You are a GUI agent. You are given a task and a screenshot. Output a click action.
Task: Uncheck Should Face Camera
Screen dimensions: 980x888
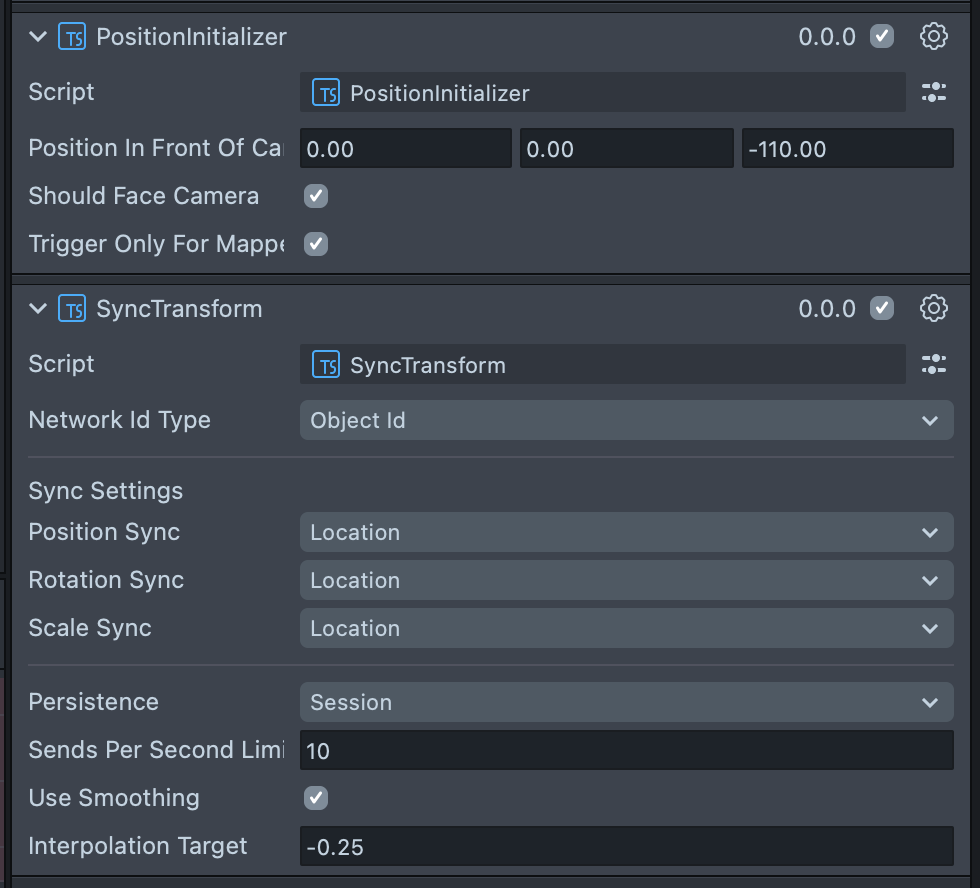[x=316, y=196]
